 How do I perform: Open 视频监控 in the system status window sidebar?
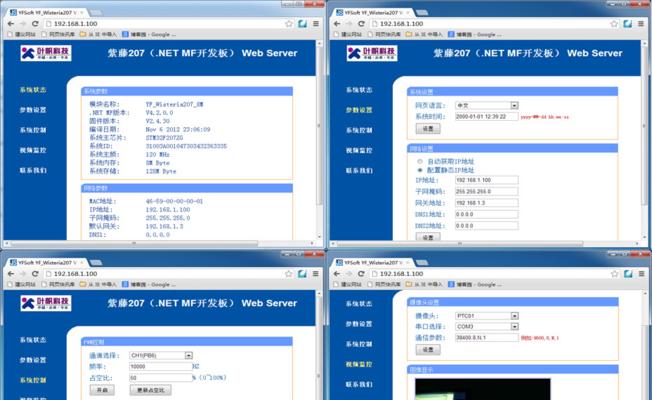[33, 150]
